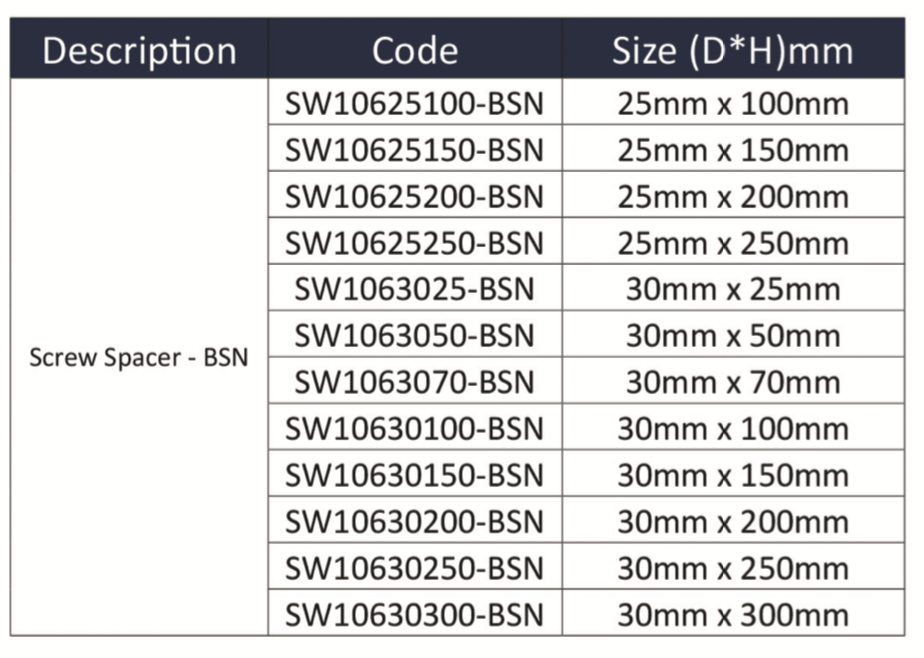
Task: Click the SW10625150-BSN code cell
Action: 415,150
